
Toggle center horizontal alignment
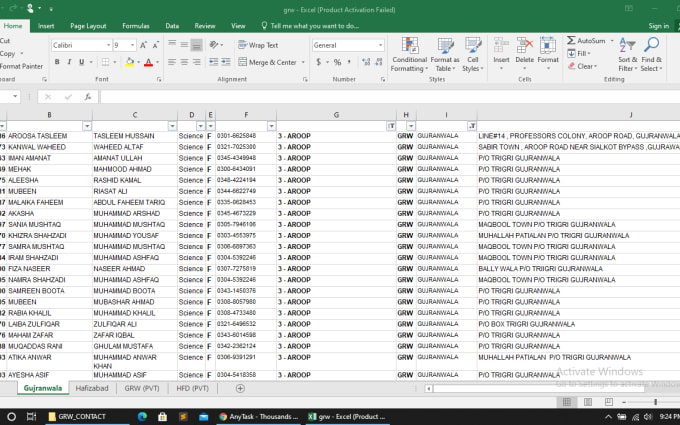tap(184, 62)
